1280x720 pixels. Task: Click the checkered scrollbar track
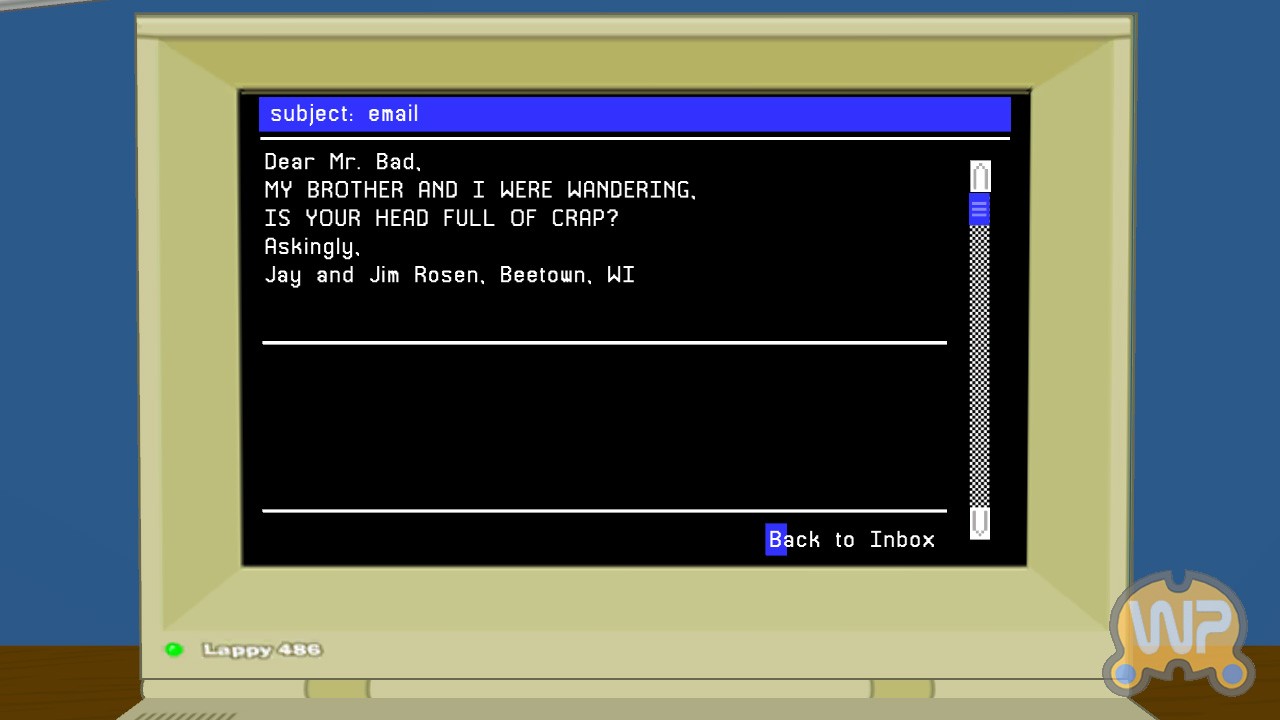pyautogui.click(x=980, y=370)
